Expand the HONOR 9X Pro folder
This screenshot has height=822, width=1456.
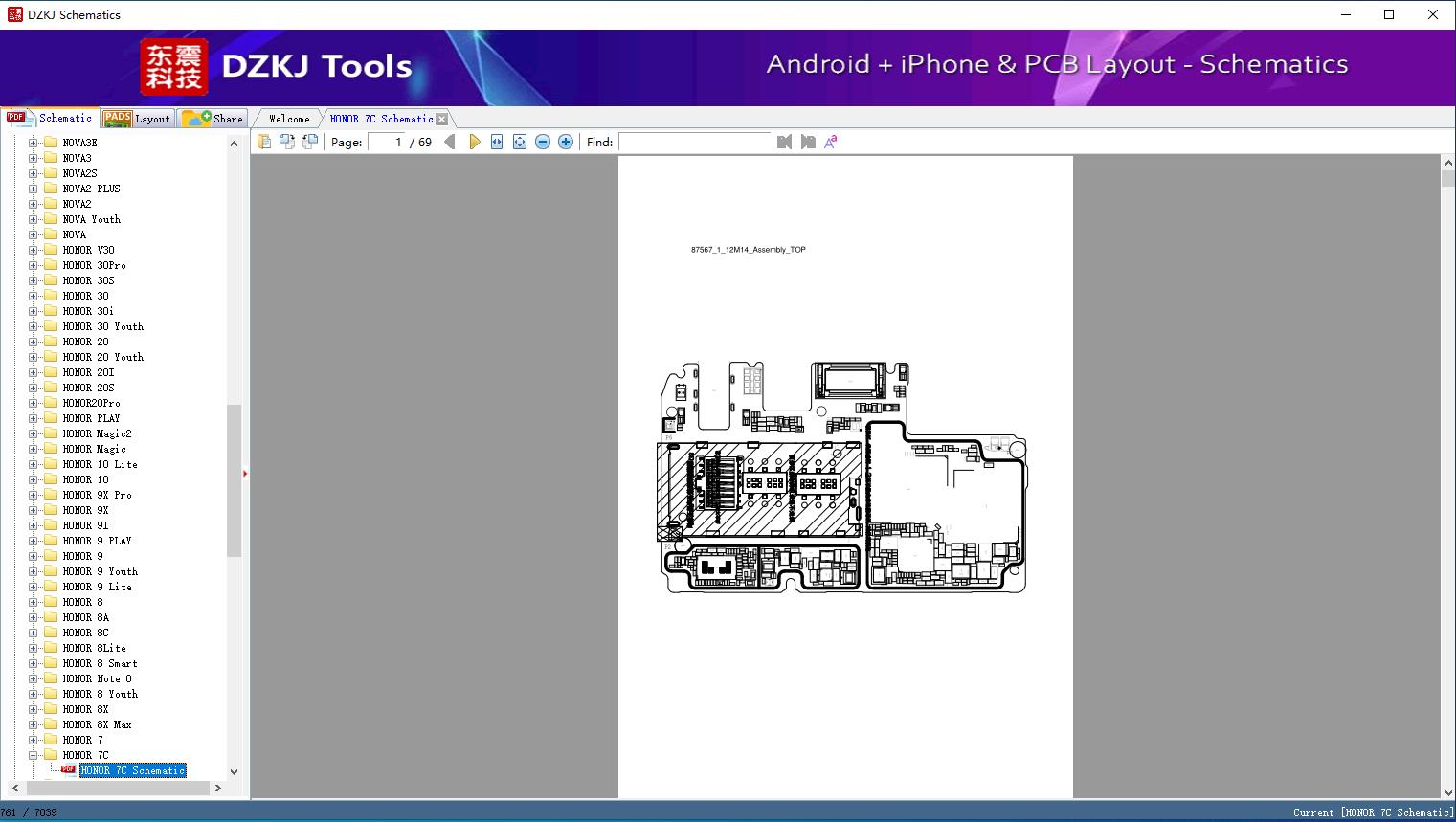point(34,495)
